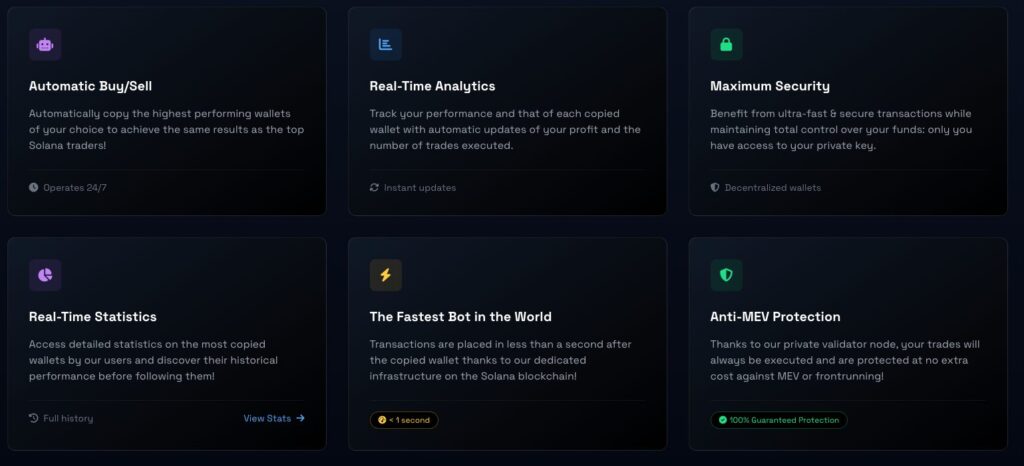Click the yellow lightning bolt icon
Image resolution: width=1024 pixels, height=466 pixels.
click(385, 275)
